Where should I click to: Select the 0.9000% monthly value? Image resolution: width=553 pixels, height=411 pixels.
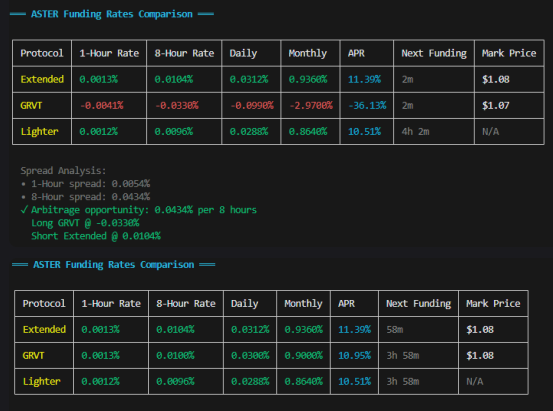pyautogui.click(x=304, y=356)
